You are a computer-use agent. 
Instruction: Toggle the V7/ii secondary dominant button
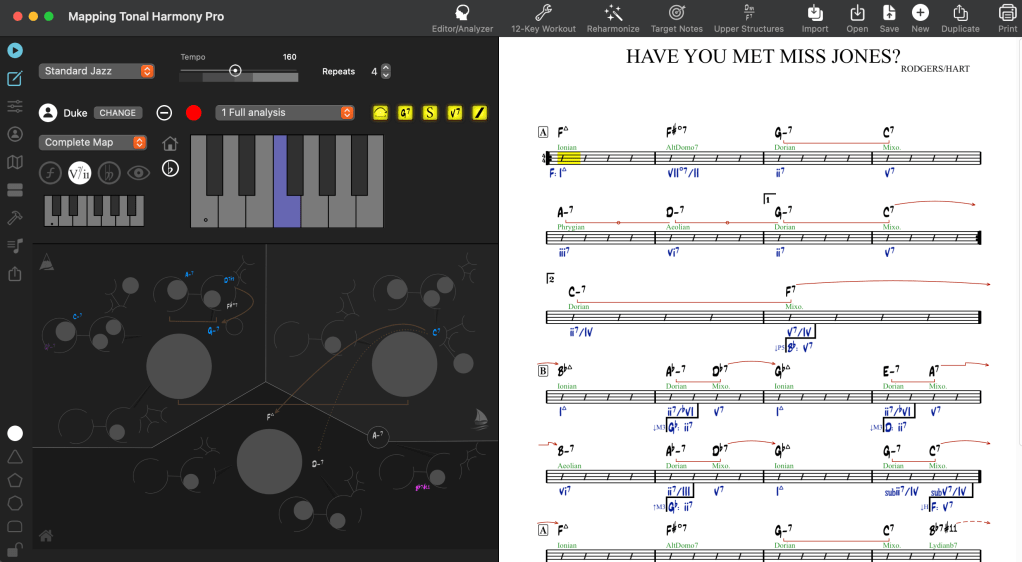tap(80, 173)
